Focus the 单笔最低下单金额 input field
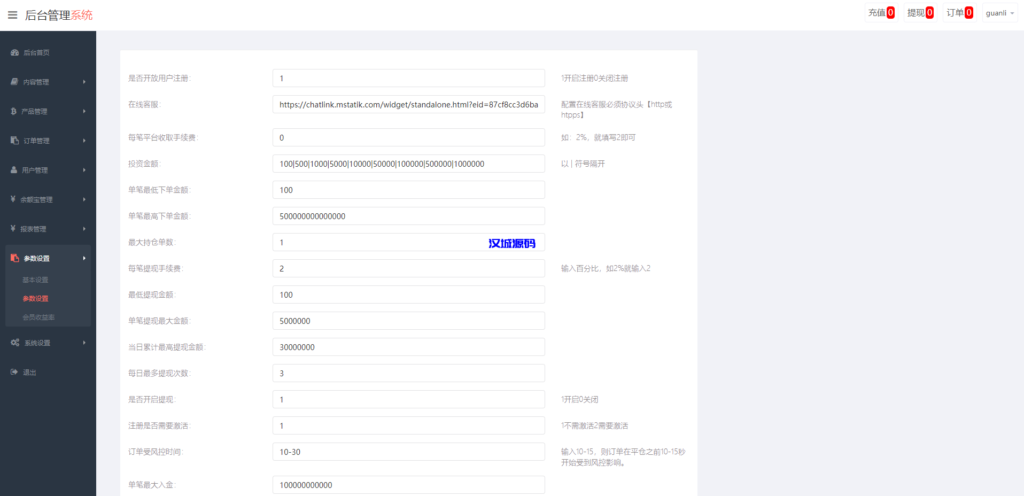This screenshot has height=496, width=1024. point(408,190)
